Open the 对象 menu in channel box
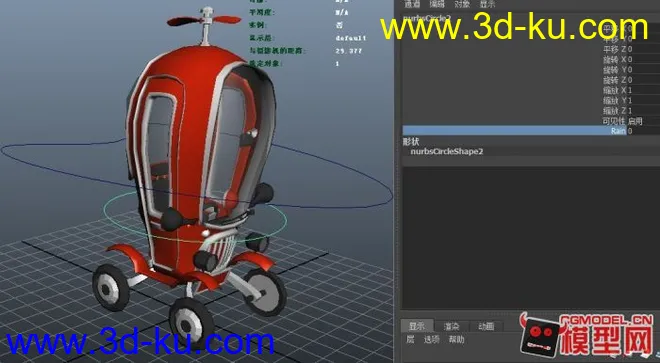The image size is (660, 363). tap(462, 4)
